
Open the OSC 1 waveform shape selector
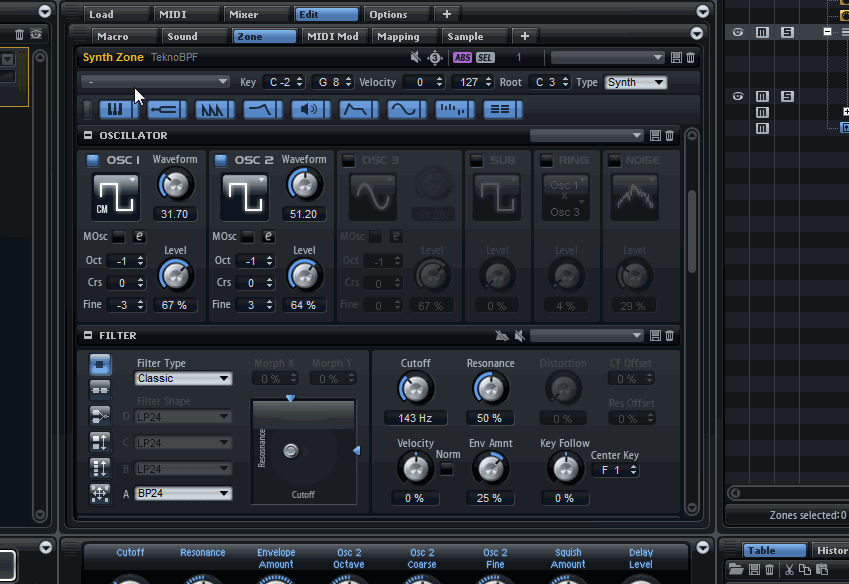click(x=115, y=198)
